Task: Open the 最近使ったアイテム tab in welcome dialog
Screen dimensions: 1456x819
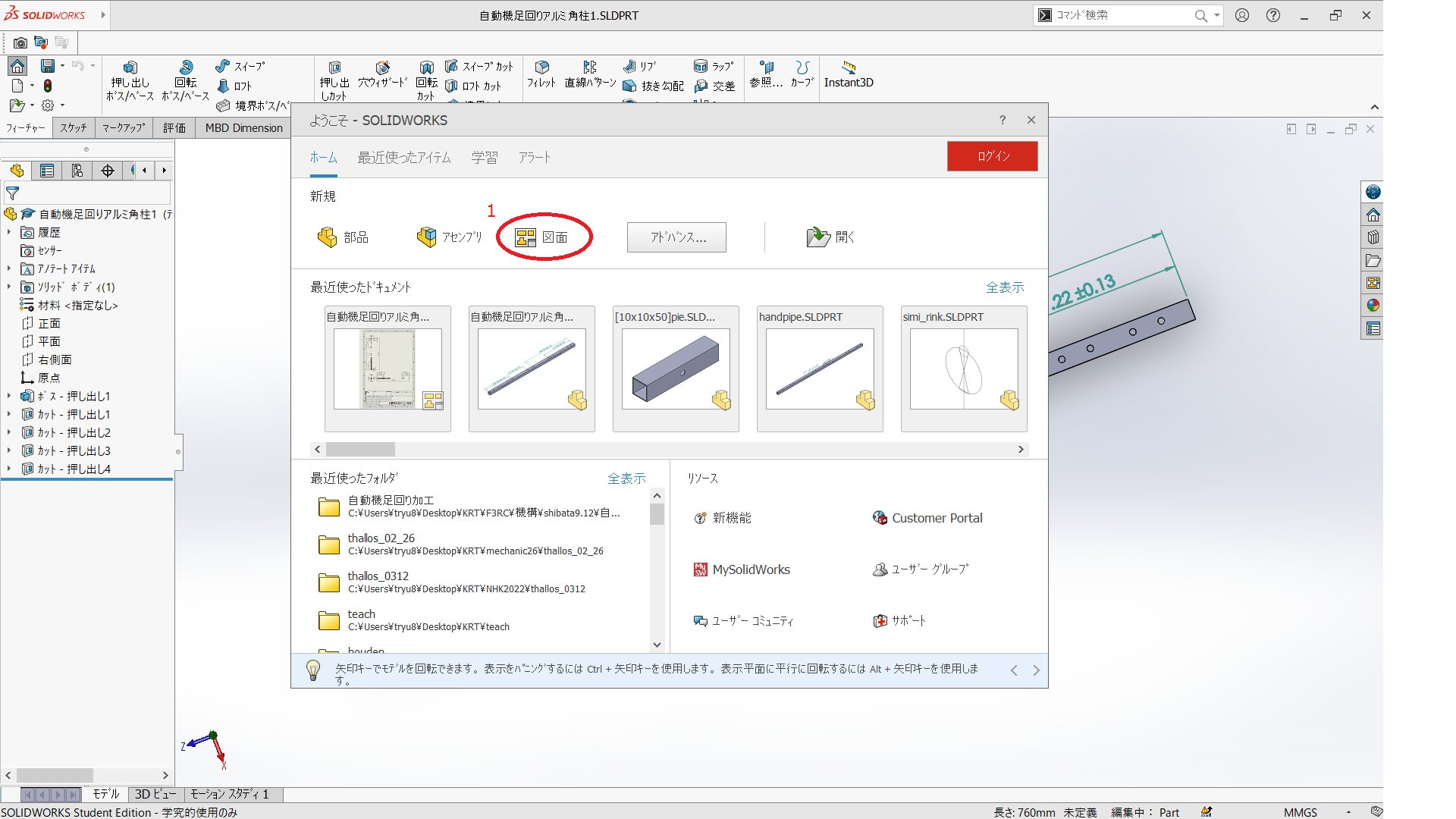Action: [x=404, y=158]
